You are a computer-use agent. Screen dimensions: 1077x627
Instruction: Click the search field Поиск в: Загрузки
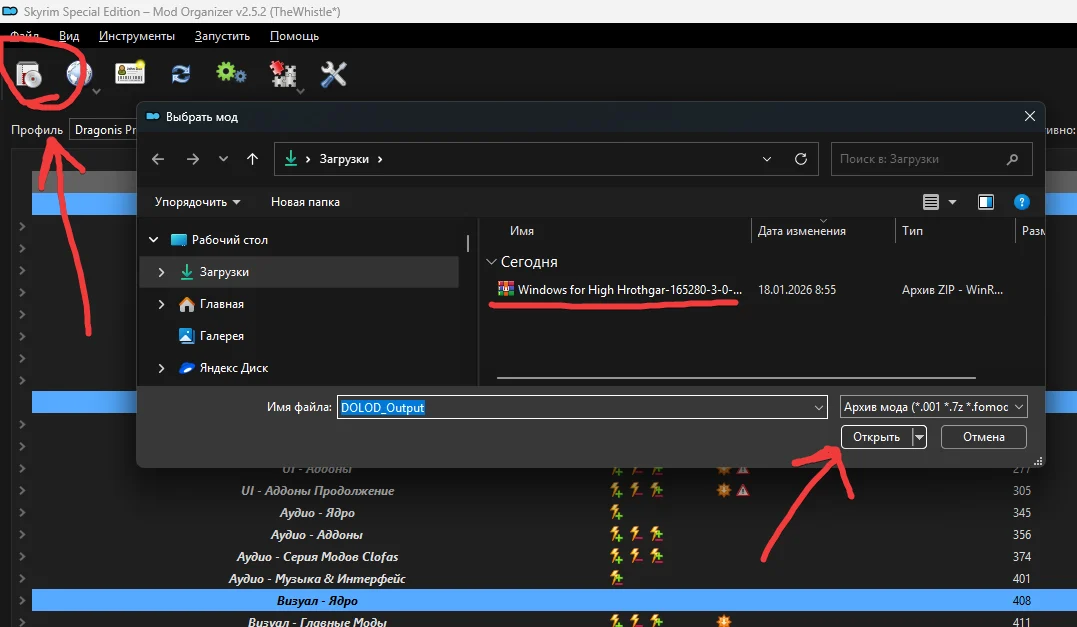pos(931,159)
